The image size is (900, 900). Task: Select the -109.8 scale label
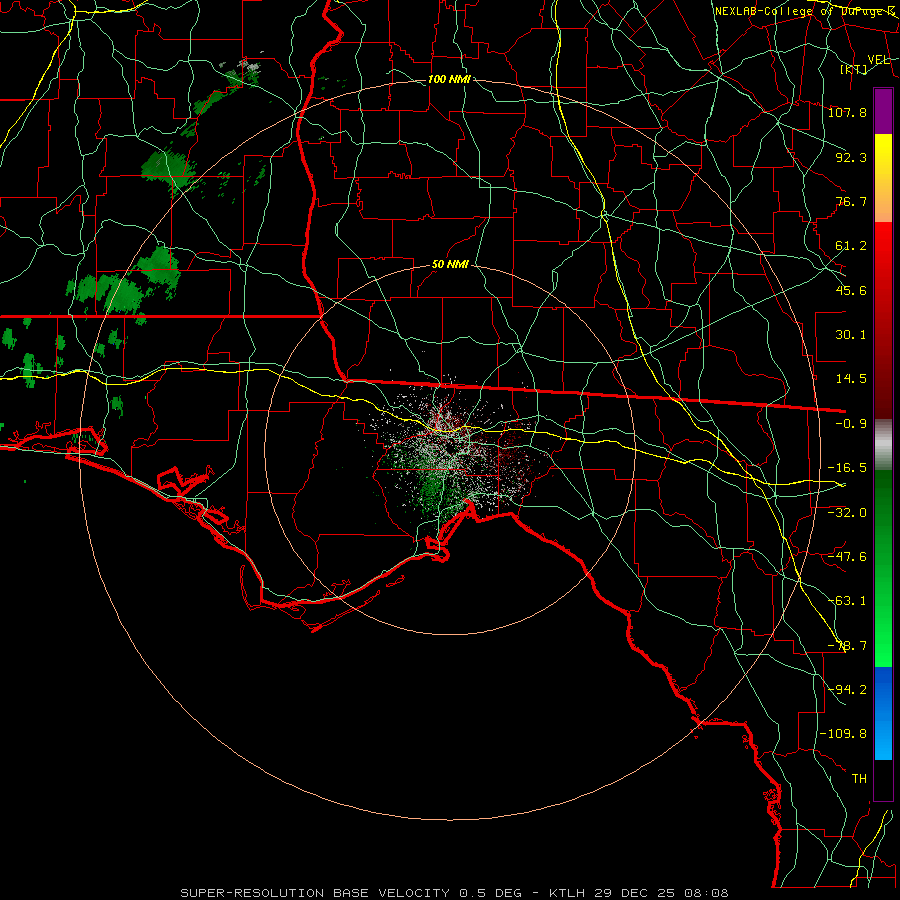click(x=843, y=734)
